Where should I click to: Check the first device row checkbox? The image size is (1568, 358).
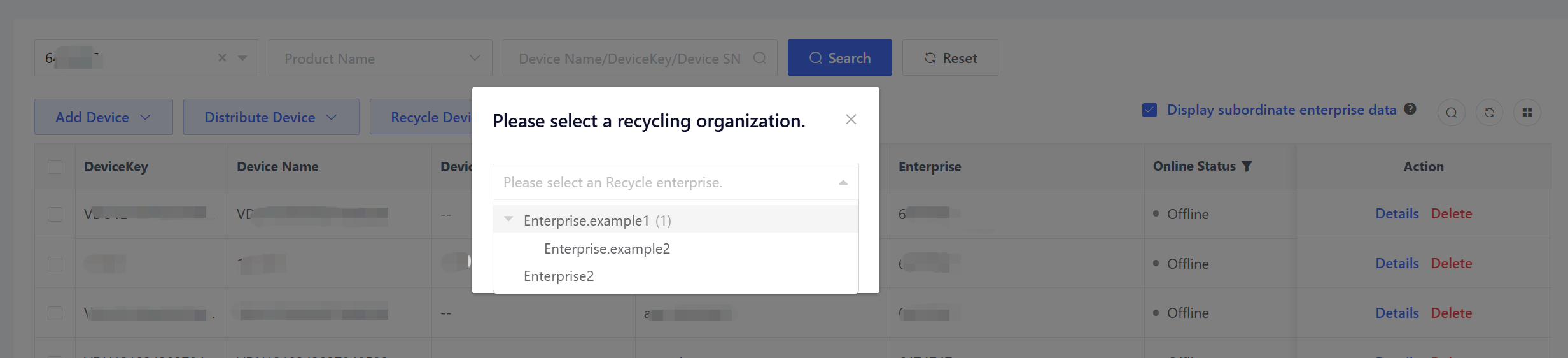pos(55,214)
